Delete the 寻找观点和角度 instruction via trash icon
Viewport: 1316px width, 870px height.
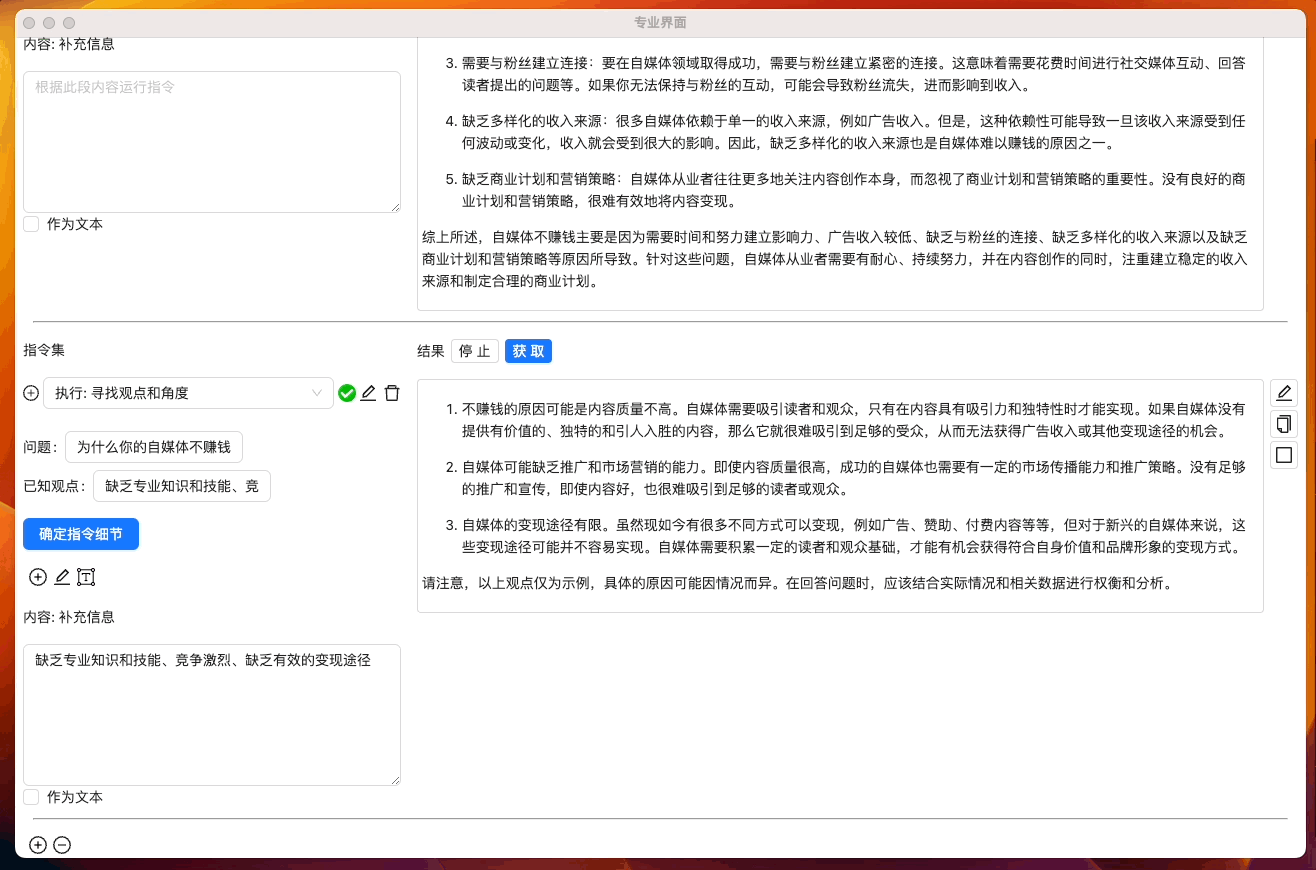[x=392, y=394]
